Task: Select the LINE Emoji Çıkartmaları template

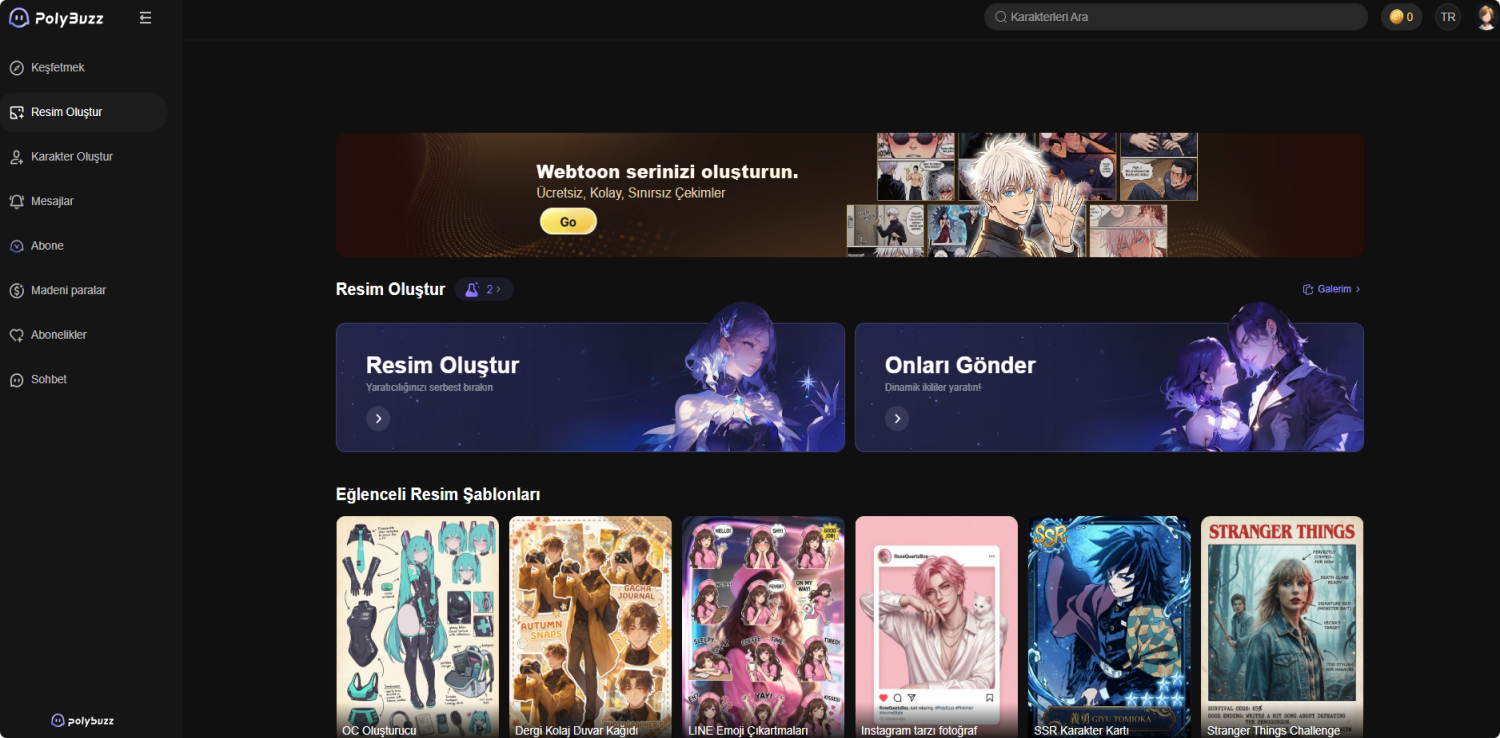Action: (763, 627)
